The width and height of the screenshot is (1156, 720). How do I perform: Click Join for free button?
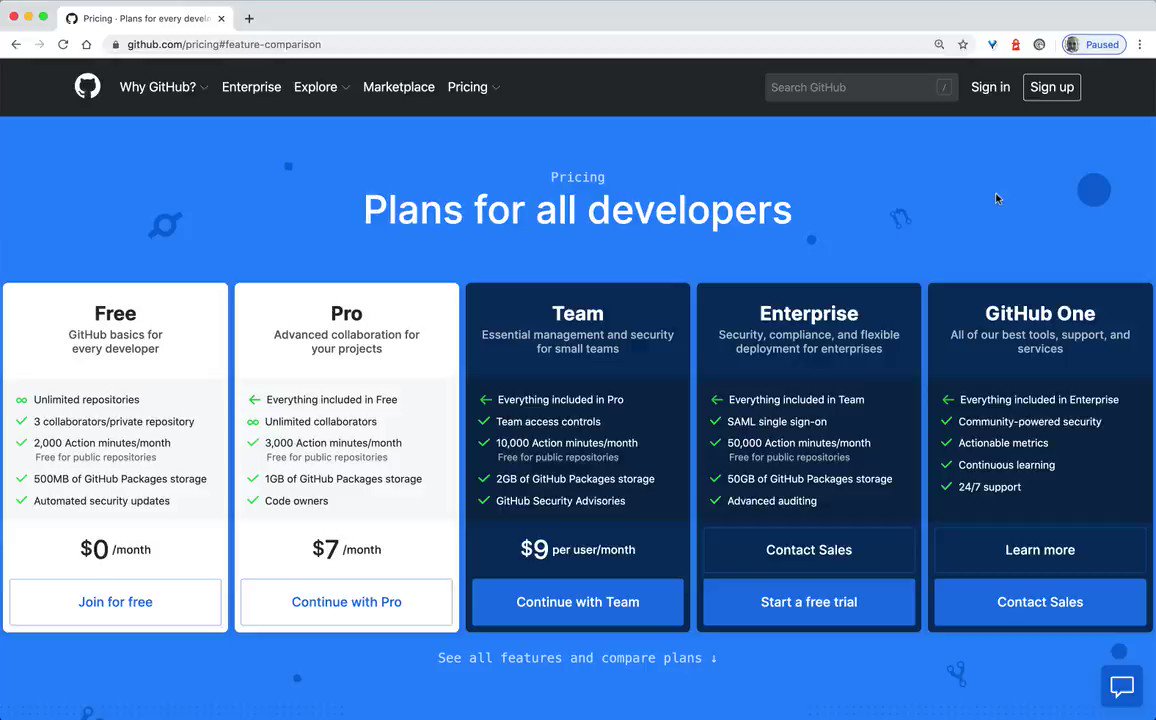pyautogui.click(x=116, y=602)
